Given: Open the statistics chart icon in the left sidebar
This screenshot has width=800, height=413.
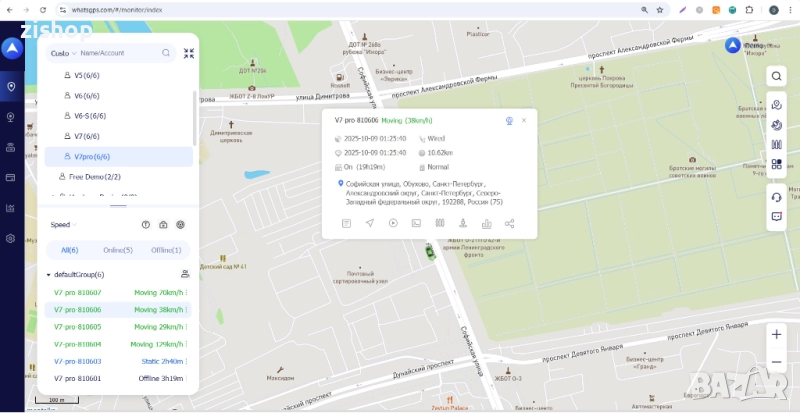Looking at the screenshot, I should point(10,208).
